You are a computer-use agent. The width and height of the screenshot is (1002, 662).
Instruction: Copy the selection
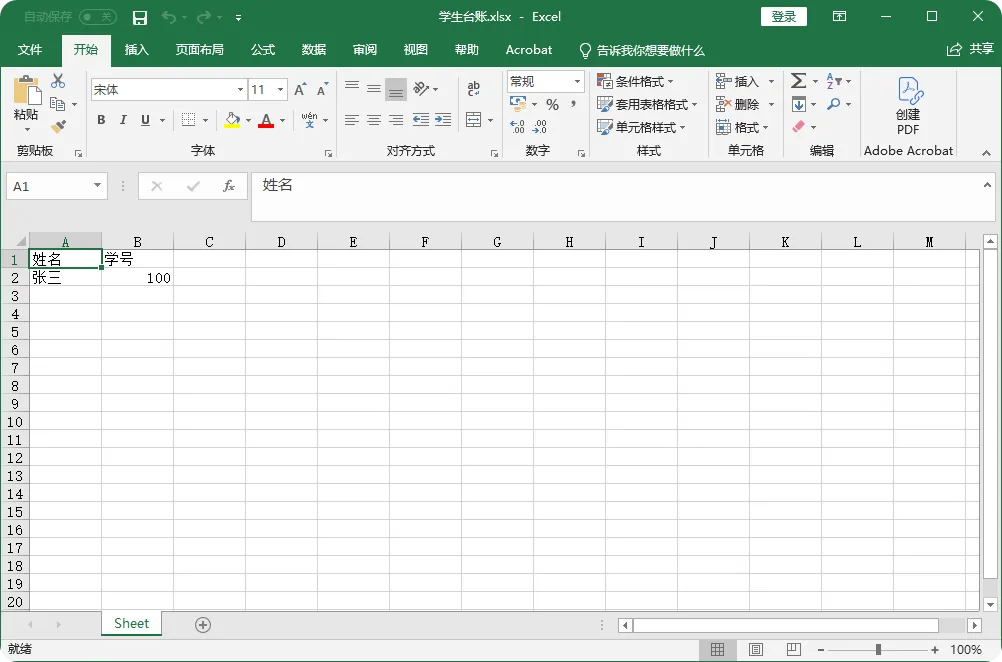pyautogui.click(x=58, y=104)
